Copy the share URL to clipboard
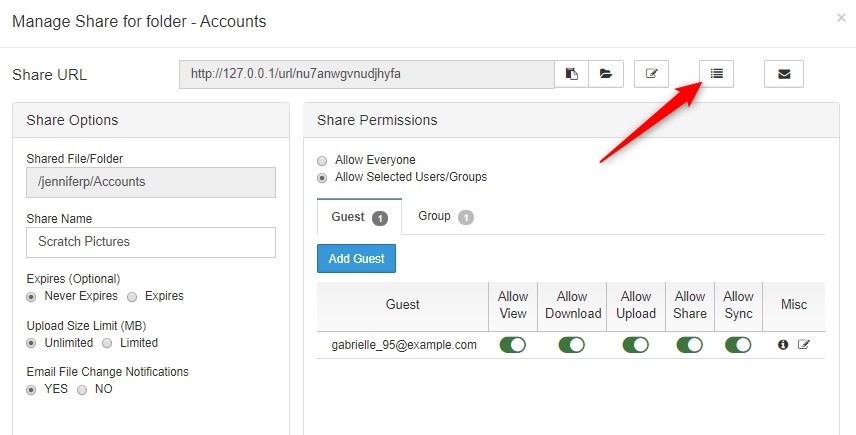 [572, 74]
